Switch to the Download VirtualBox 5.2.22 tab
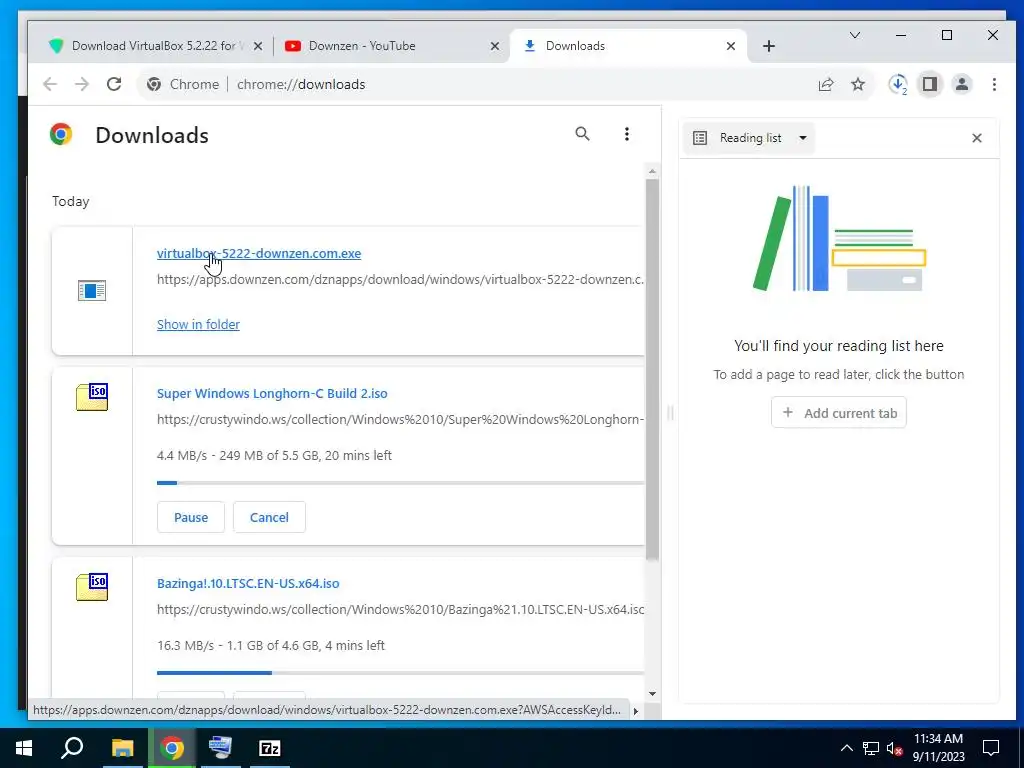The height and width of the screenshot is (768, 1024). pos(157,46)
